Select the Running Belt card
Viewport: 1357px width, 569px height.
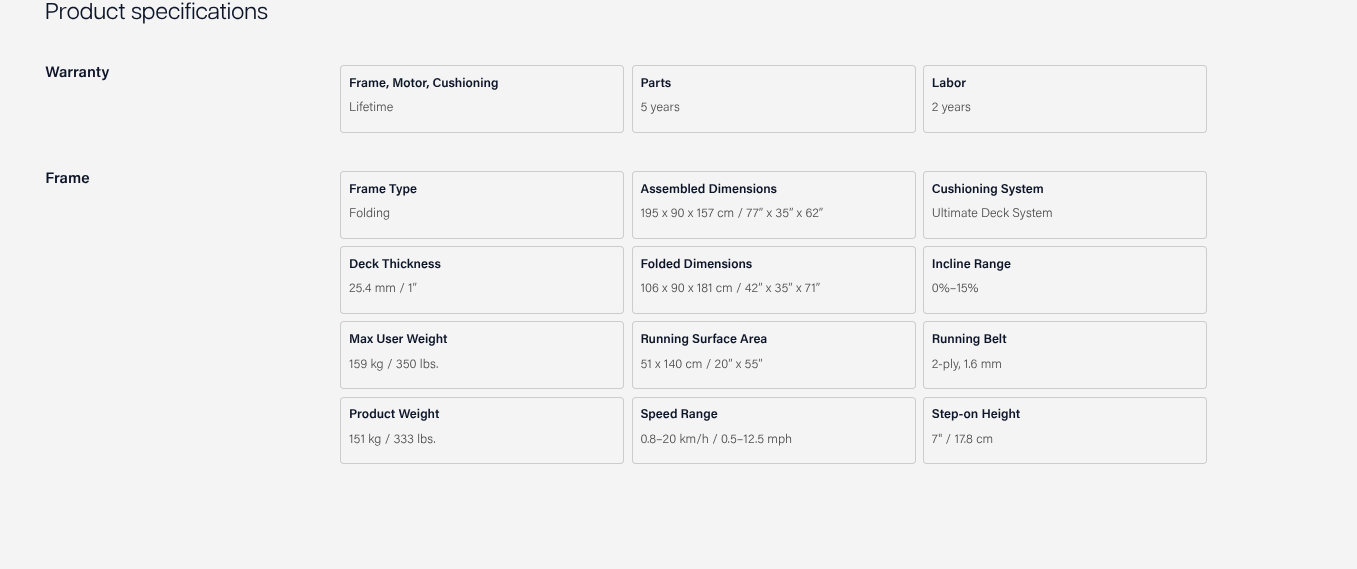[1064, 355]
